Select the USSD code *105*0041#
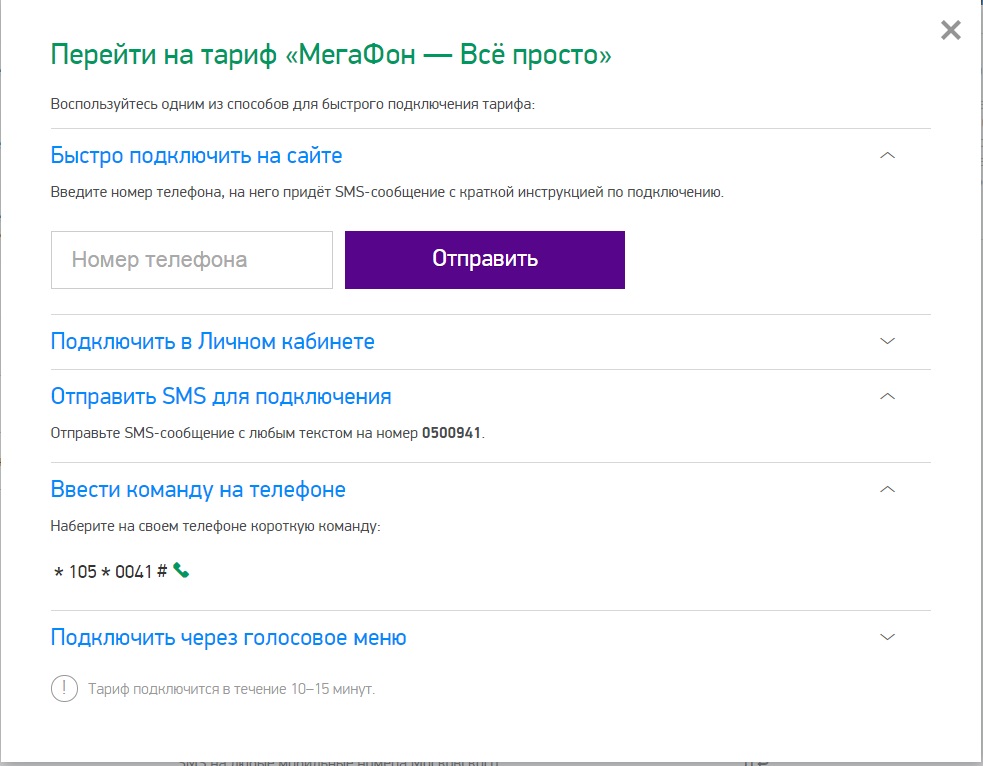This screenshot has height=766, width=983. 110,570
